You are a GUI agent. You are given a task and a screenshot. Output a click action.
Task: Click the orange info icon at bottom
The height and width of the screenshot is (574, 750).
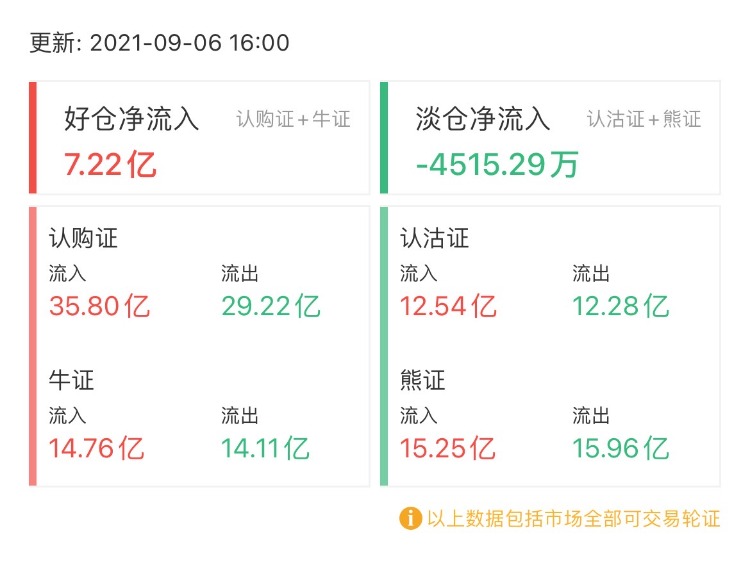[410, 518]
